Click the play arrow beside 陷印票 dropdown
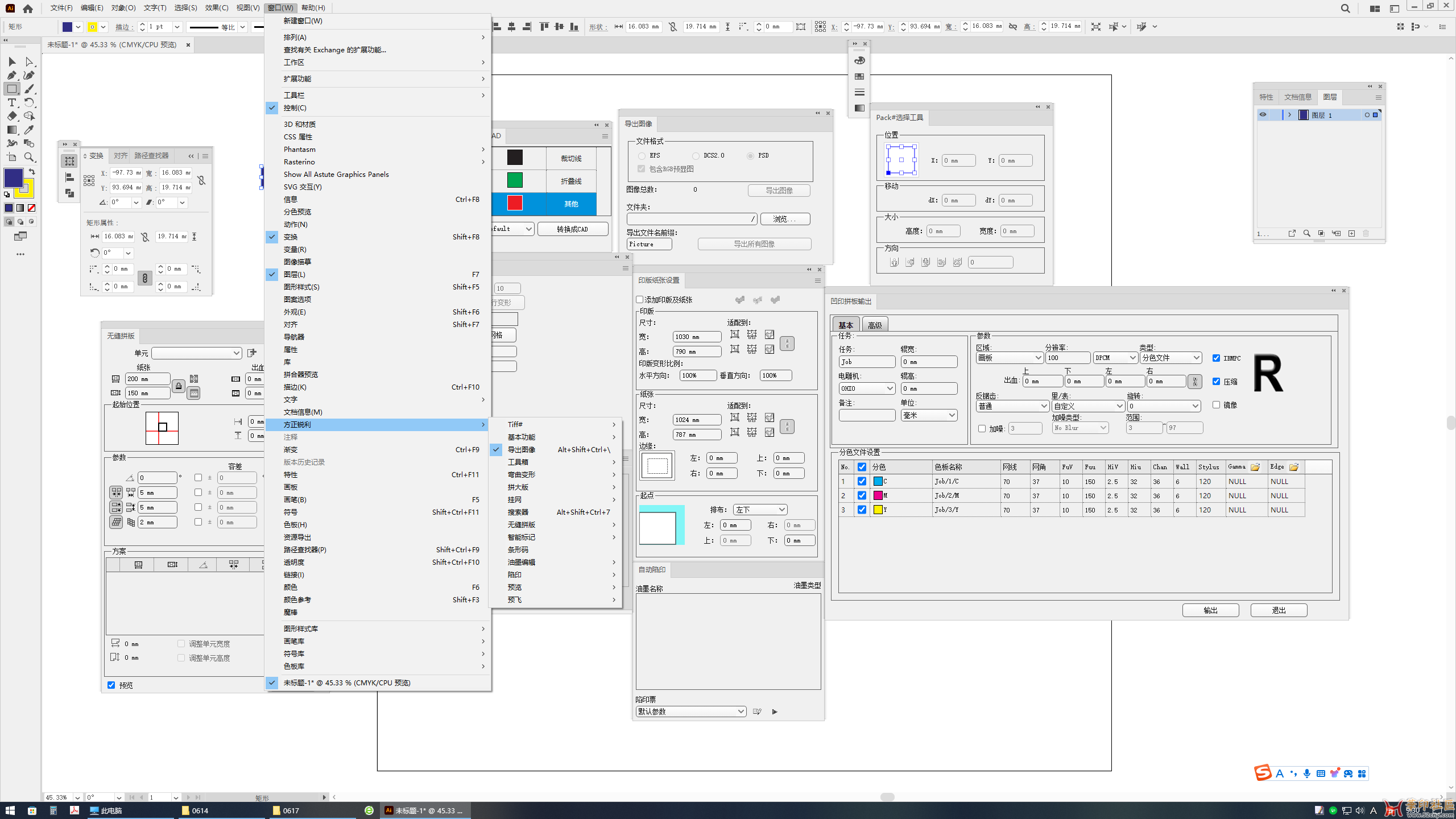The image size is (1456, 819). coord(775,712)
